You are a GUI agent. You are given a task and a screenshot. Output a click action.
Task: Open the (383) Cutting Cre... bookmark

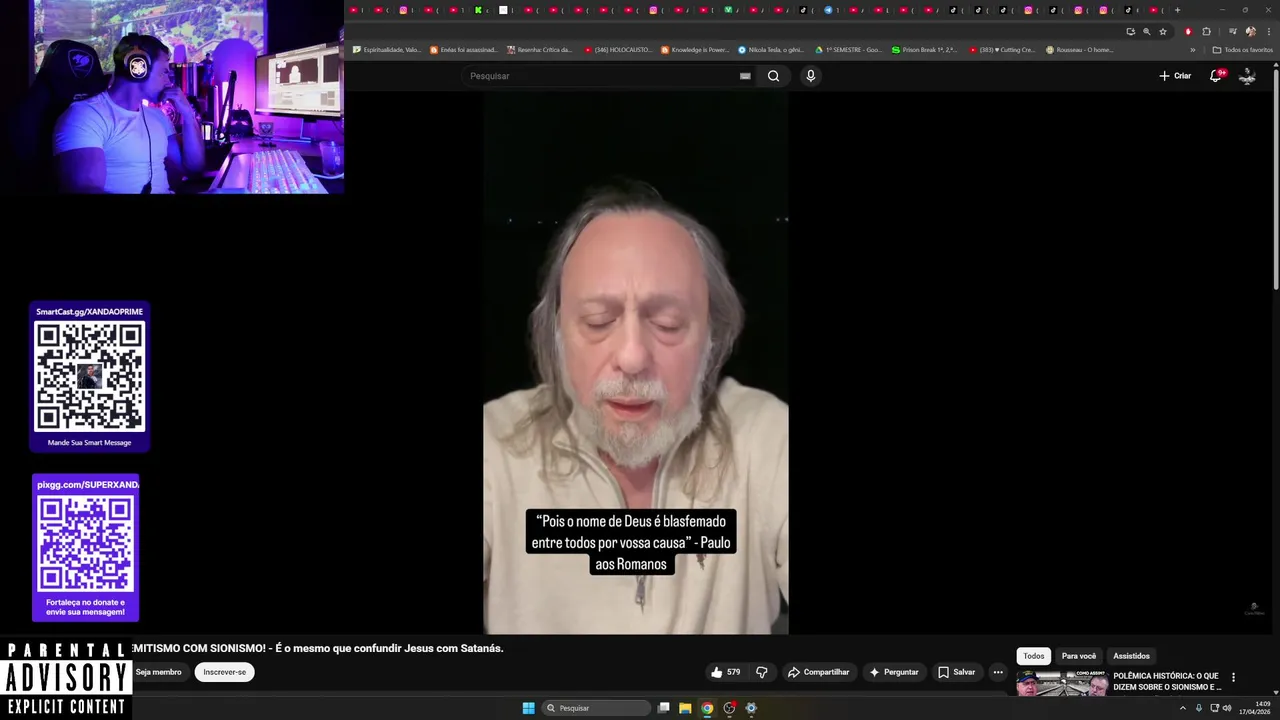click(1002, 50)
